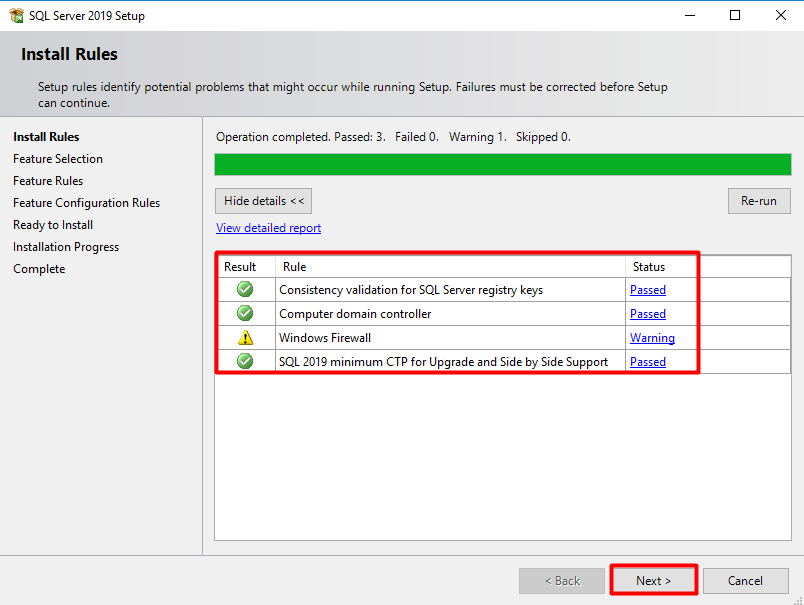Collapse rule list with Hide details button
The height and width of the screenshot is (605, 804).
pos(264,201)
